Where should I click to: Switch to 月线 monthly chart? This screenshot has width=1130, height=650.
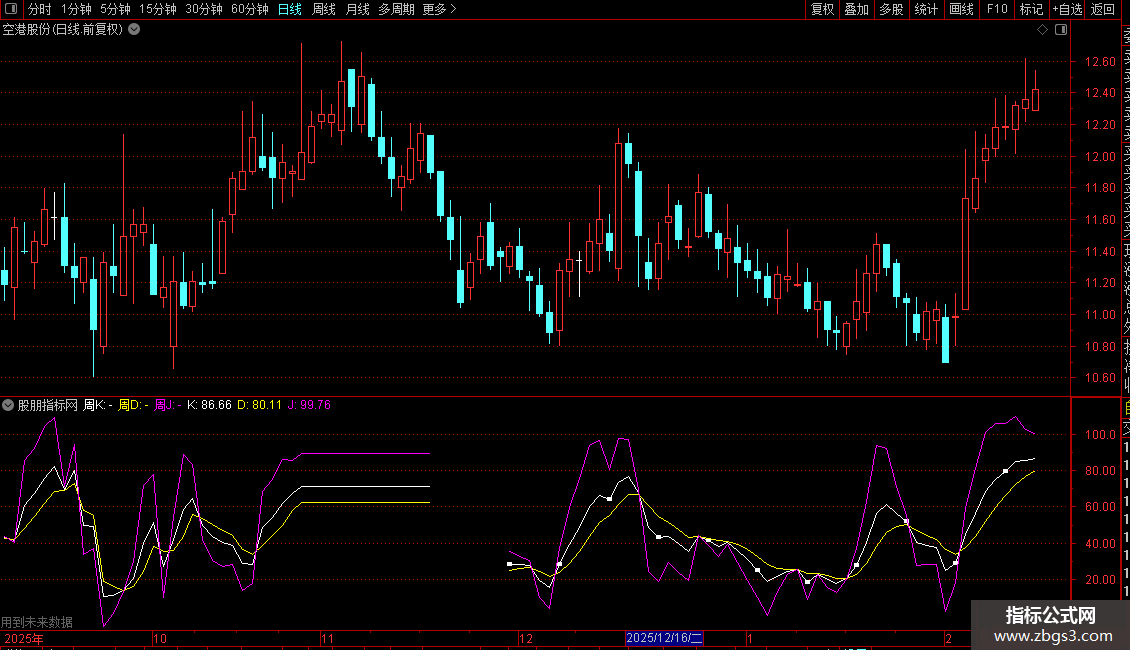357,9
